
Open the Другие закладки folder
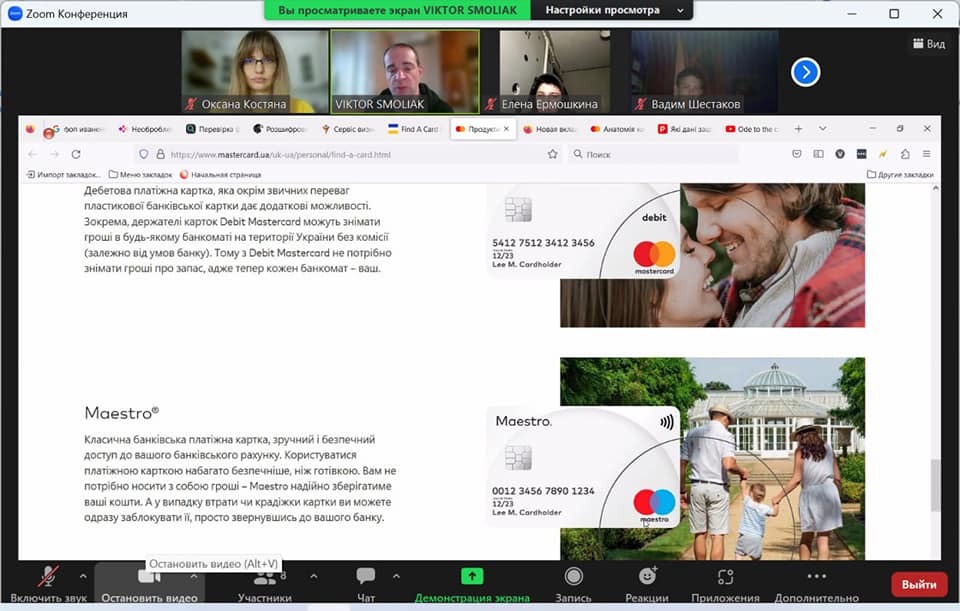click(900, 174)
